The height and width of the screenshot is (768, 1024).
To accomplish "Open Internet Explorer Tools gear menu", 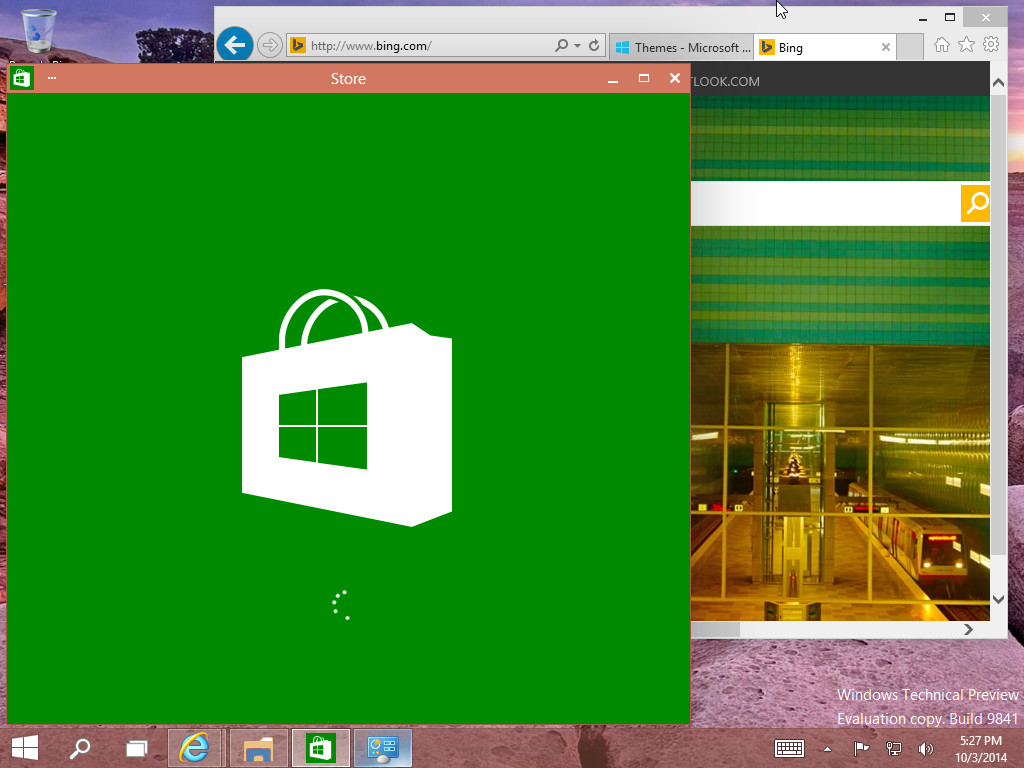I will (x=991, y=44).
